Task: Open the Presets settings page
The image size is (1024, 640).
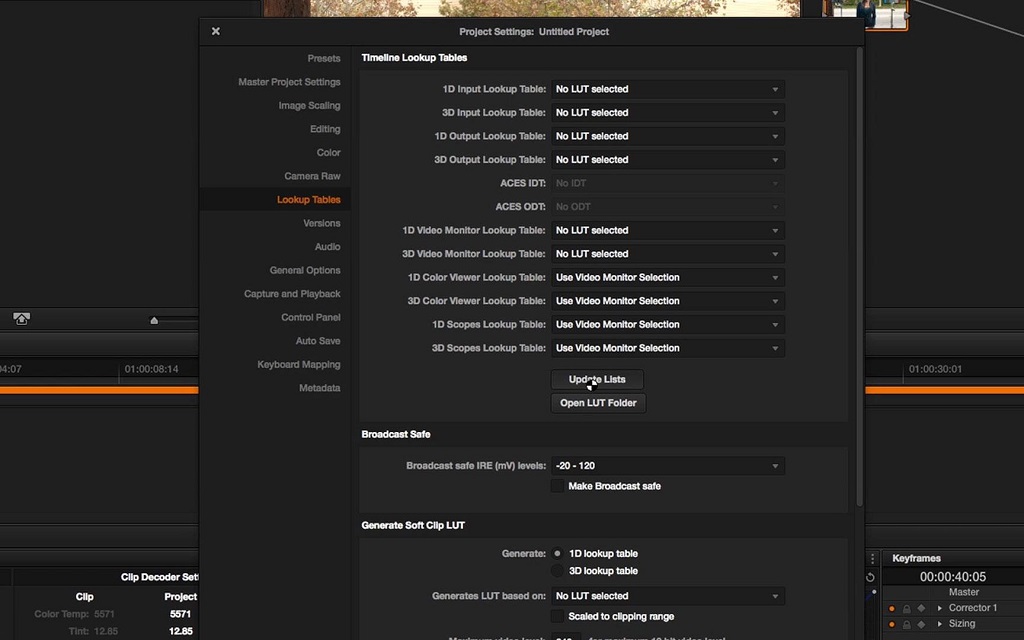Action: click(324, 58)
